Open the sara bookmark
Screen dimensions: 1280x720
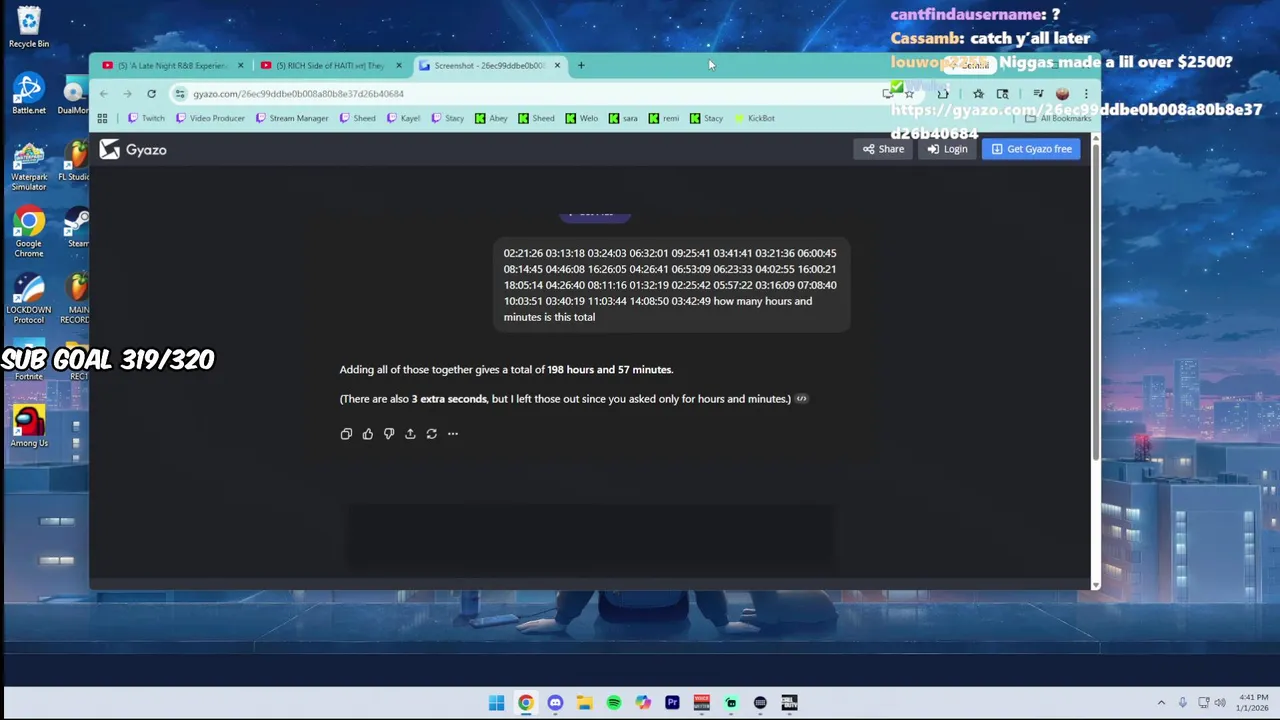[x=623, y=118]
